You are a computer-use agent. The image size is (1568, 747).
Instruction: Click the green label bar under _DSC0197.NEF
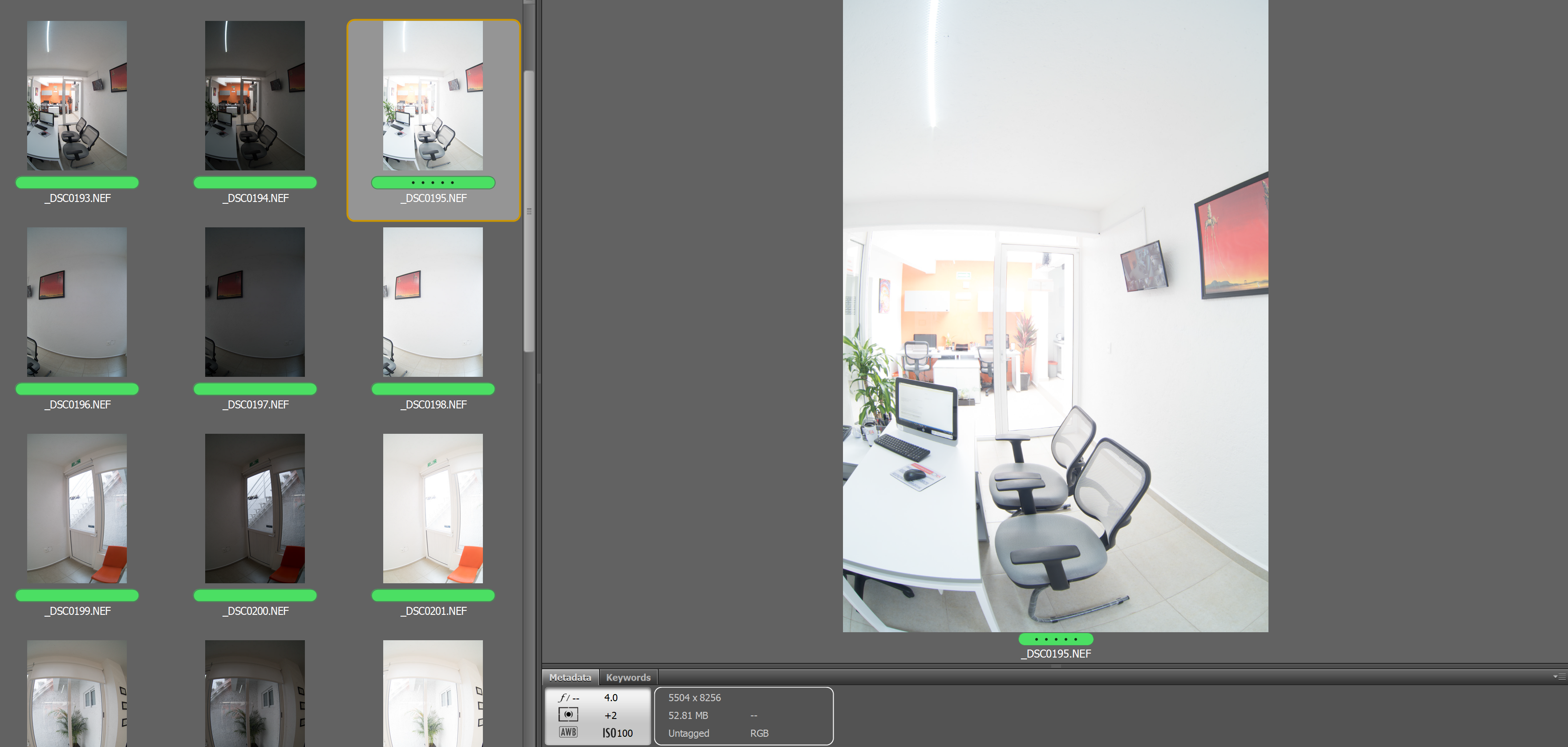[x=255, y=389]
